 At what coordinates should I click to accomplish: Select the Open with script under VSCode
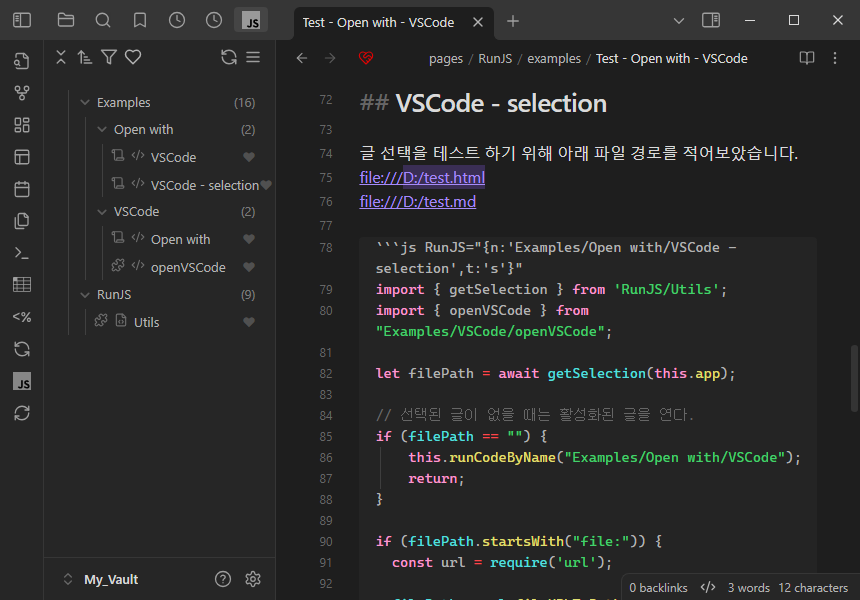pos(180,240)
